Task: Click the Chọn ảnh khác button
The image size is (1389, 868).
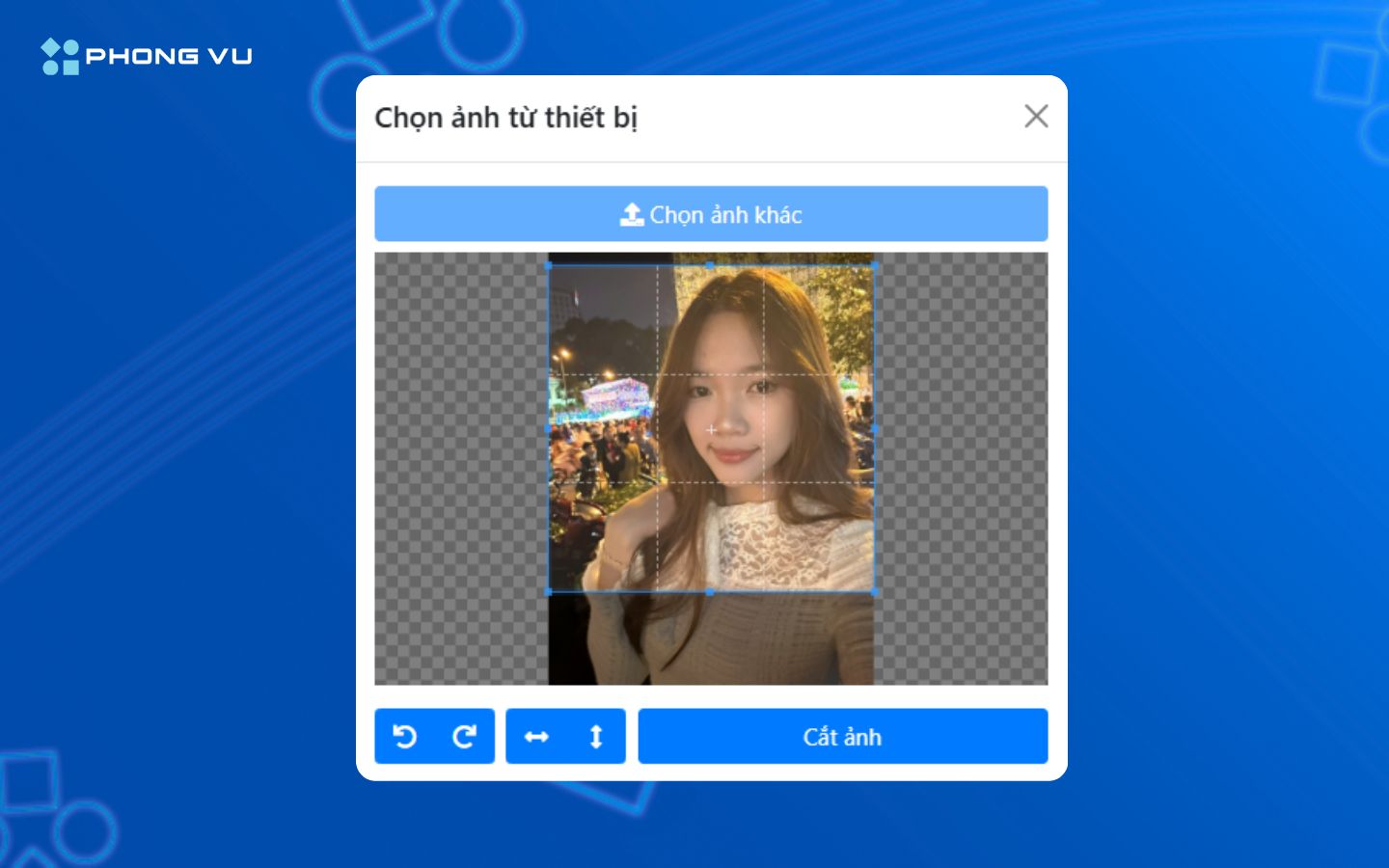Action: (711, 213)
